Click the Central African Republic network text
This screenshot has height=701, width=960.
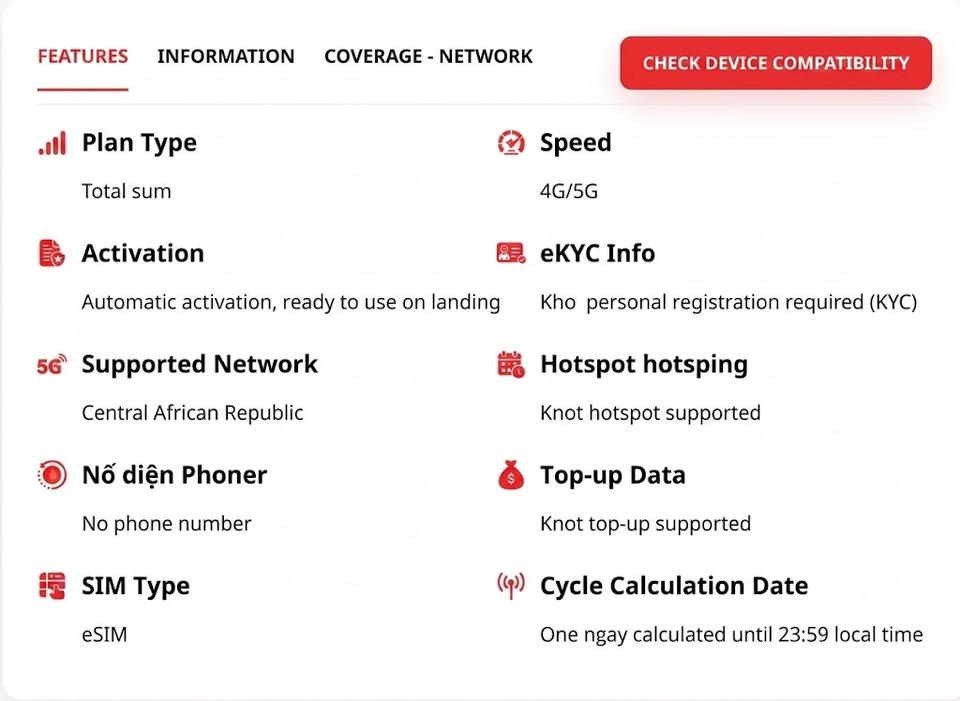click(x=193, y=413)
